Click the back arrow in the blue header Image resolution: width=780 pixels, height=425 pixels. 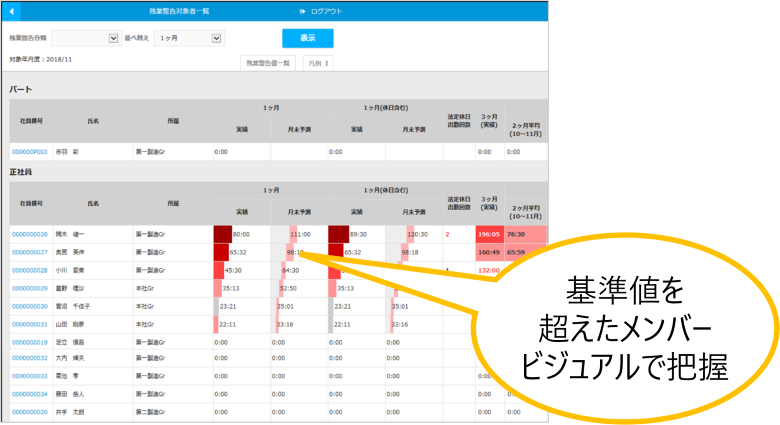[11, 11]
